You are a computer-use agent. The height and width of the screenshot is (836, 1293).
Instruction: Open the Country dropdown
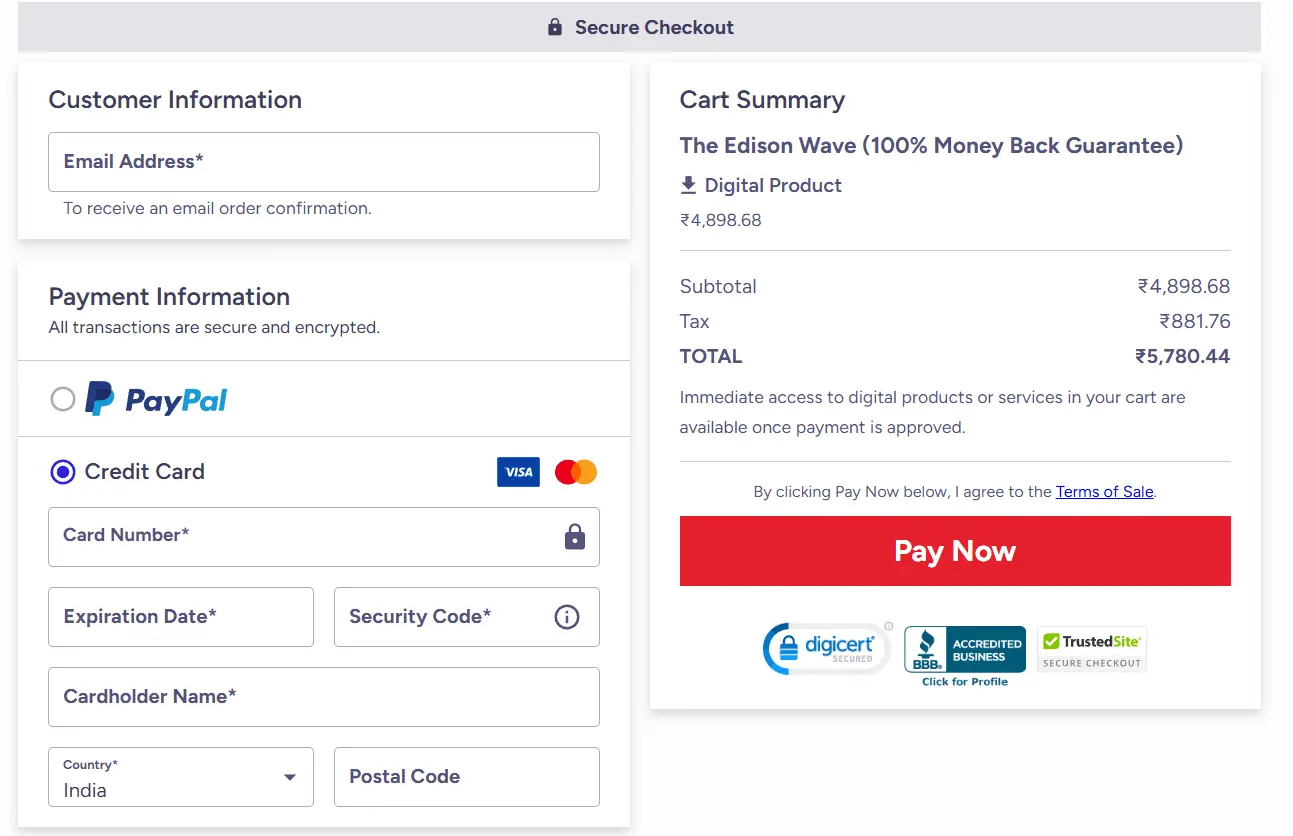click(289, 777)
